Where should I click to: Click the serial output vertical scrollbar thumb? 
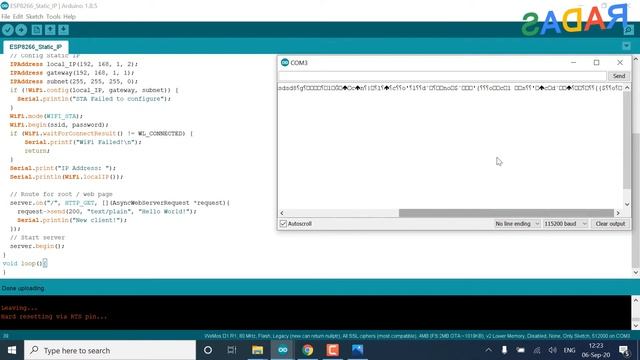627,140
